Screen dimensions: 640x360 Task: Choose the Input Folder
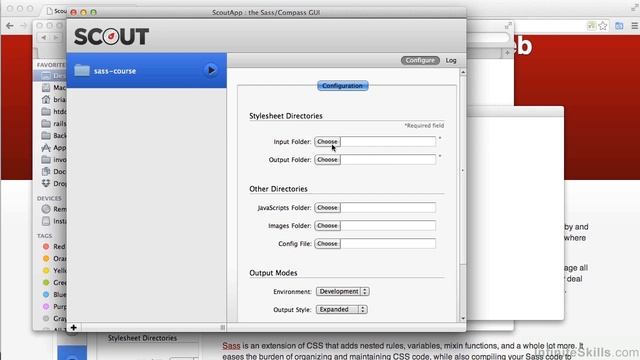(327, 142)
